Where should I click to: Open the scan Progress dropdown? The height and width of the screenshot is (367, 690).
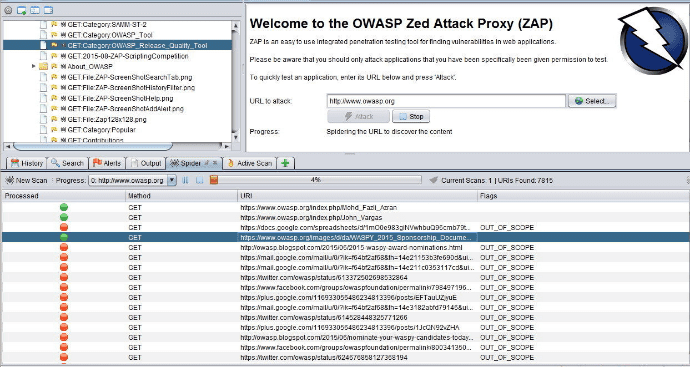pos(172,180)
